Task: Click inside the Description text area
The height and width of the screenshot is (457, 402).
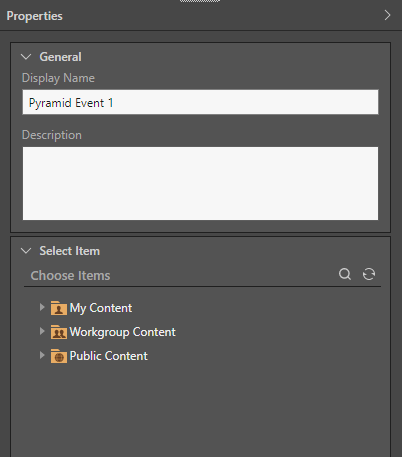Action: pos(200,183)
